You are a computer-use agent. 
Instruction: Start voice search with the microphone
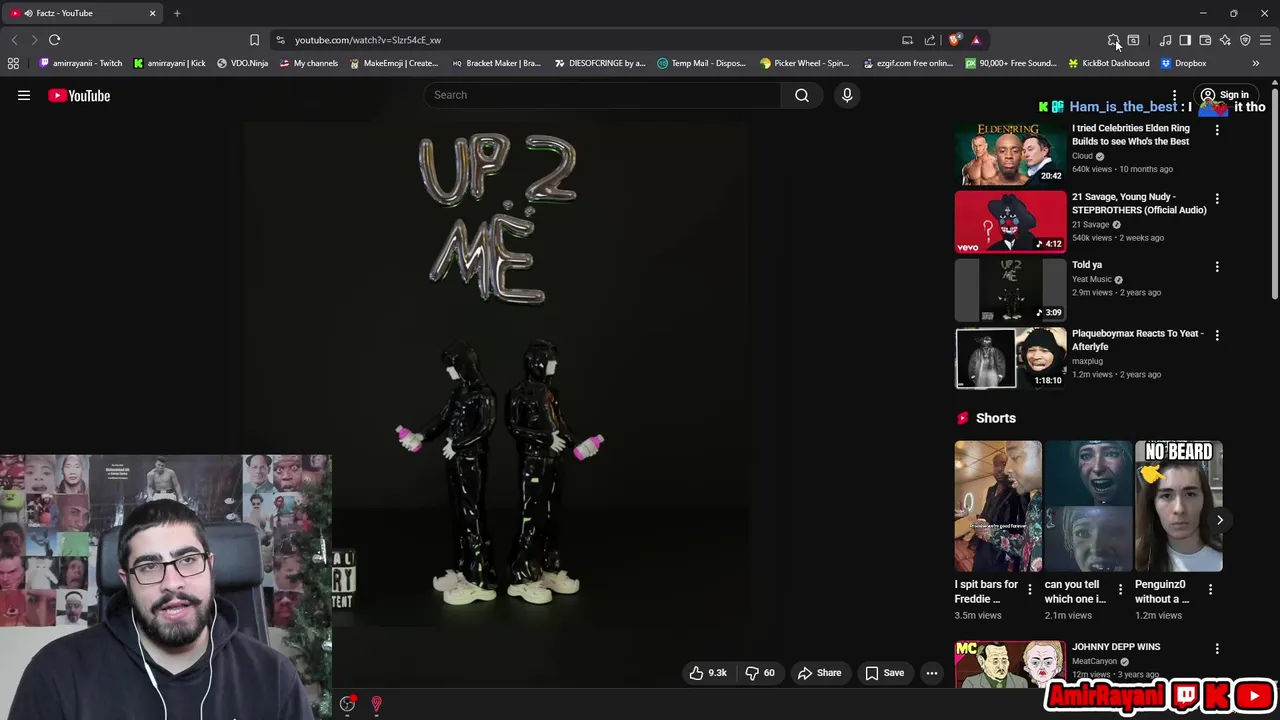click(x=847, y=95)
